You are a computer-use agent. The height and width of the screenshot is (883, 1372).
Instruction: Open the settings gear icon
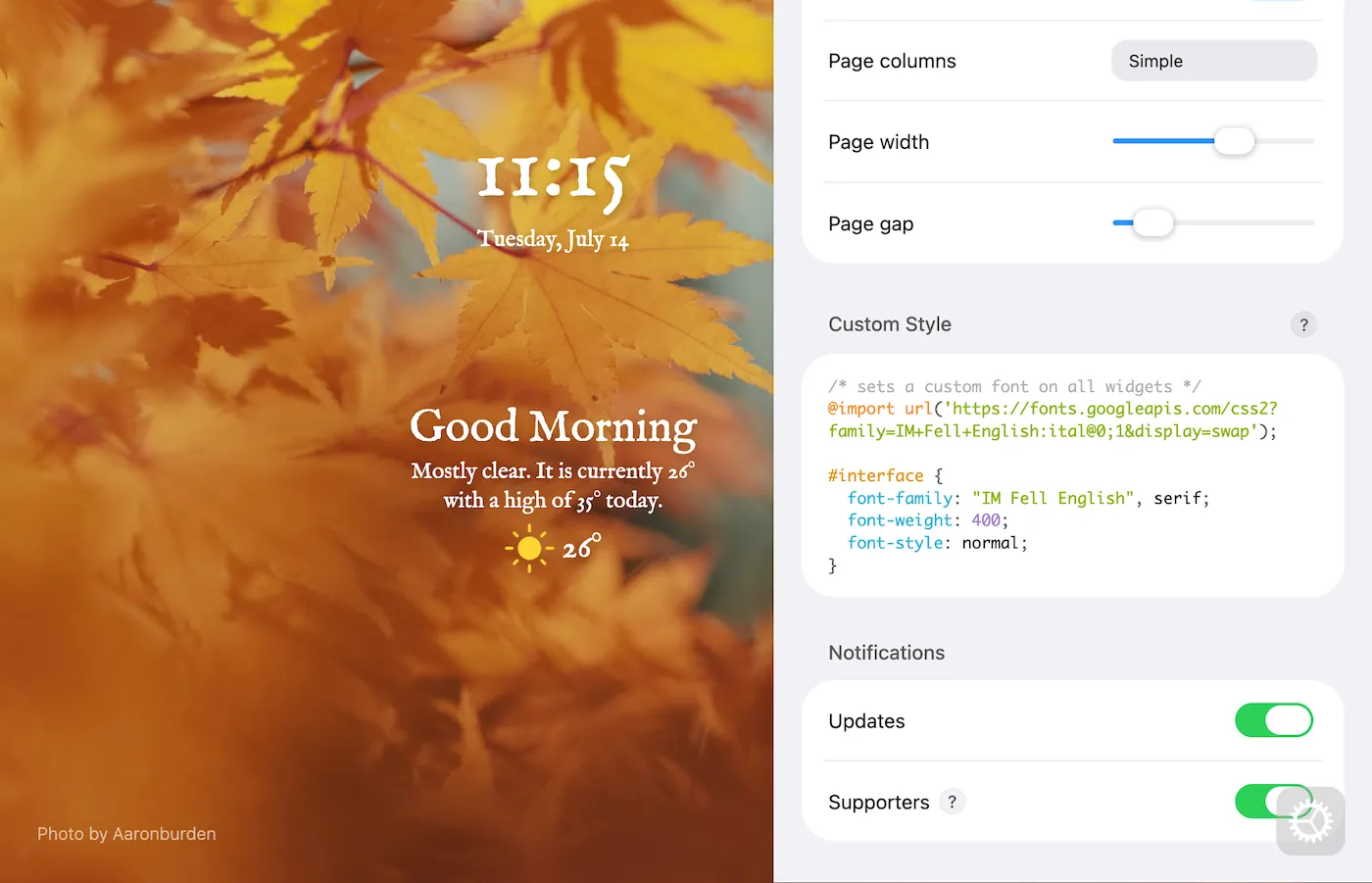(x=1310, y=821)
